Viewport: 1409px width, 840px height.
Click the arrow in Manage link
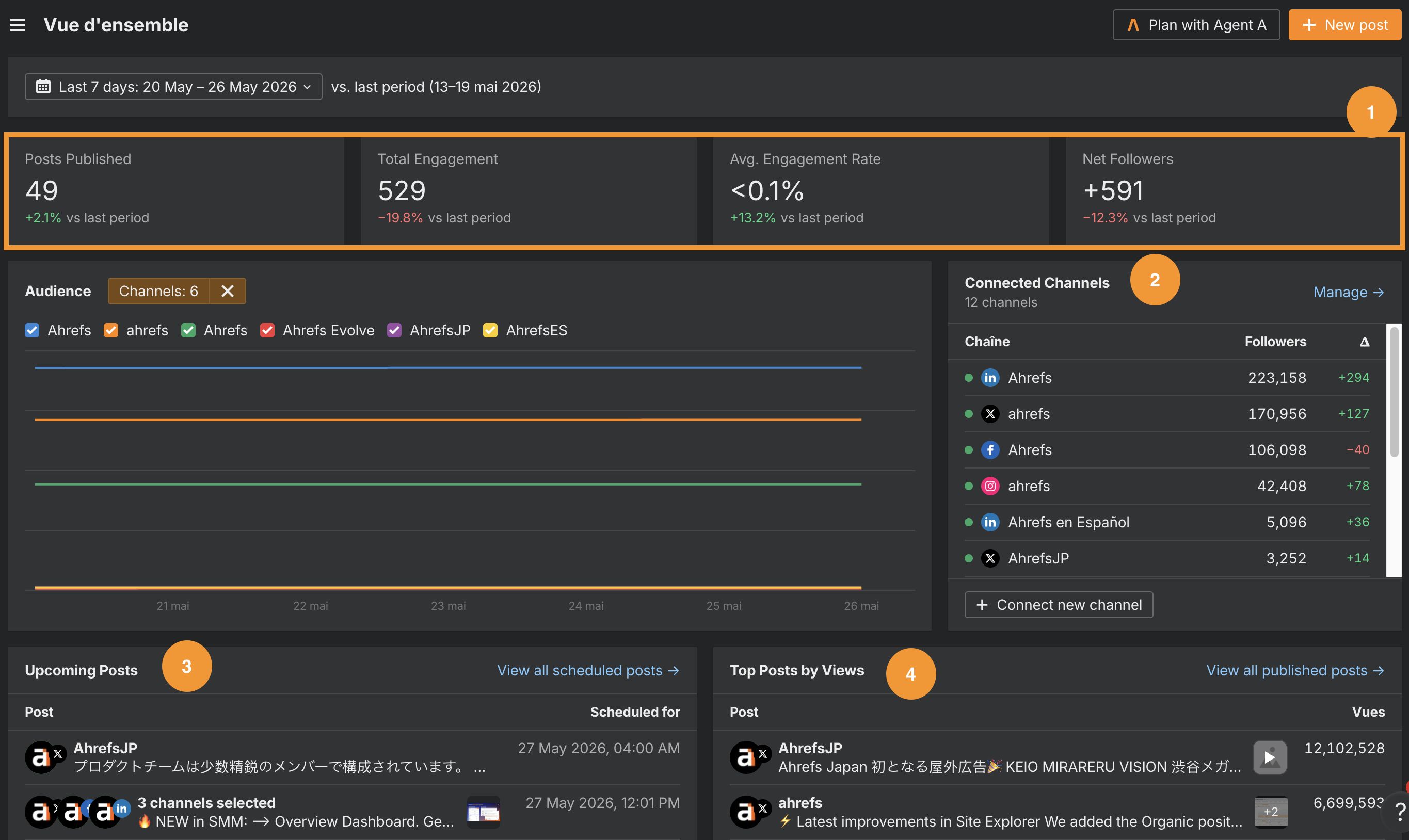click(1379, 293)
